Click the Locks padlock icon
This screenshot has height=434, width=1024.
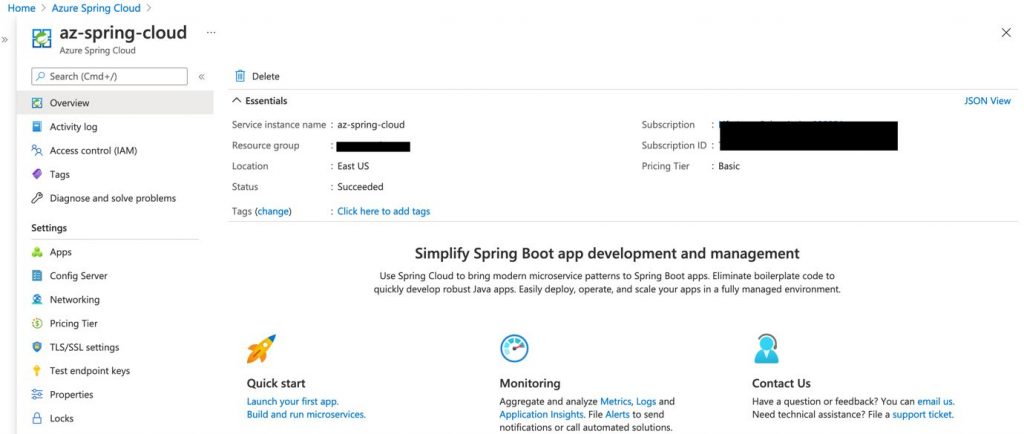37,418
